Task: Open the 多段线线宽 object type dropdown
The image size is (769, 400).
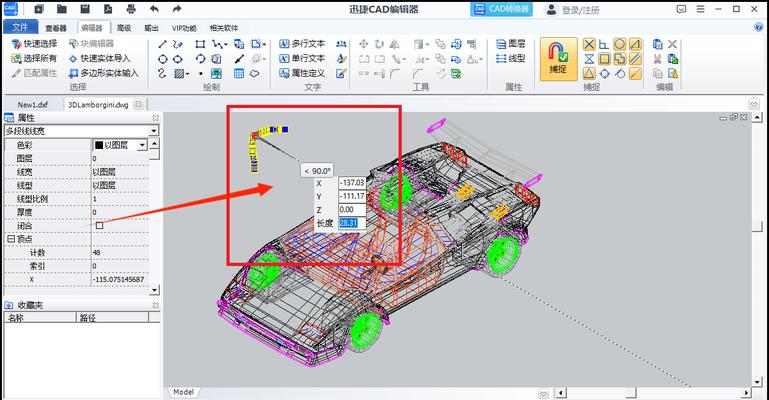Action: click(154, 131)
